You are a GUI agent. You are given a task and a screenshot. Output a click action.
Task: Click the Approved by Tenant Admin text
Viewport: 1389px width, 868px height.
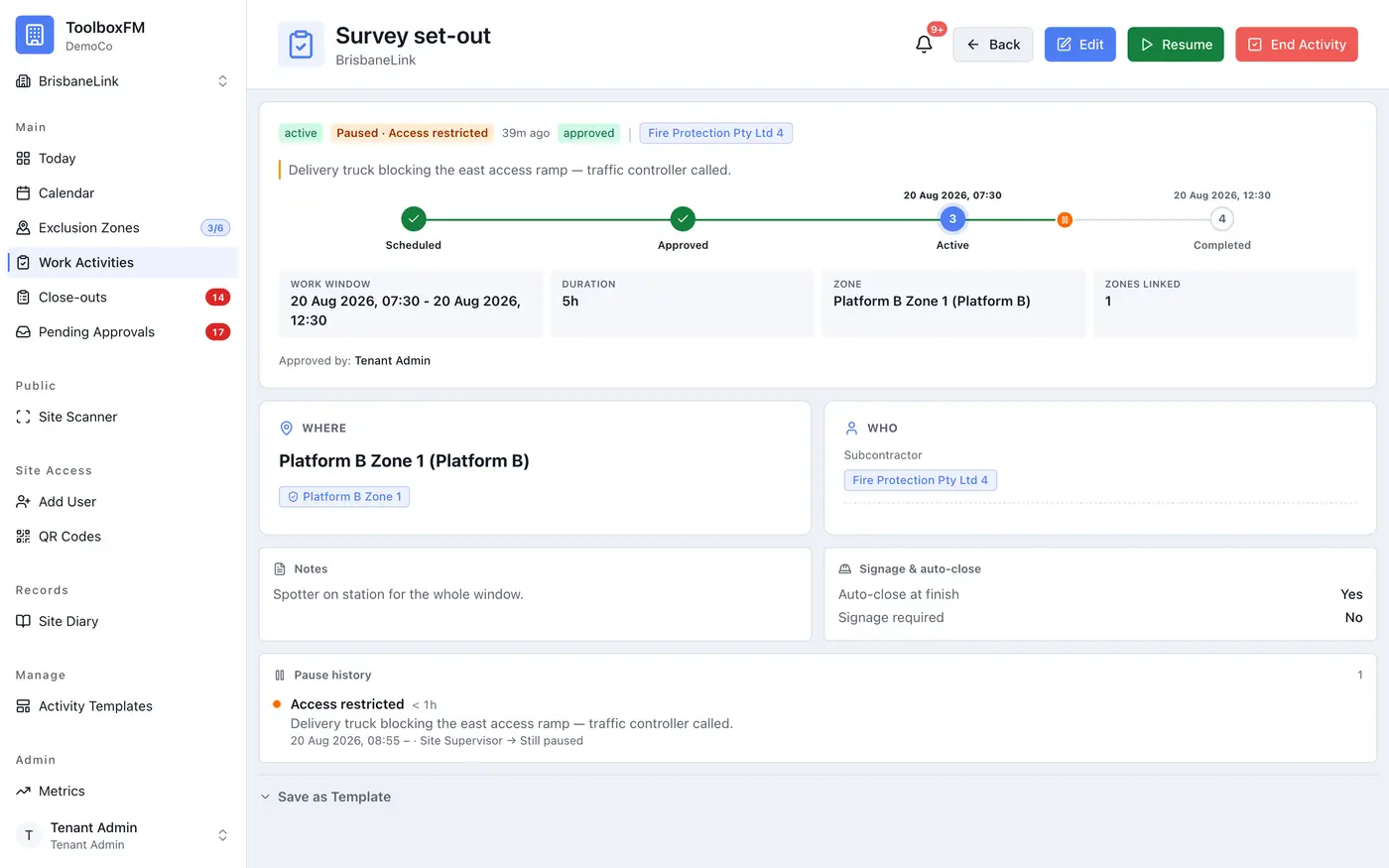(354, 361)
